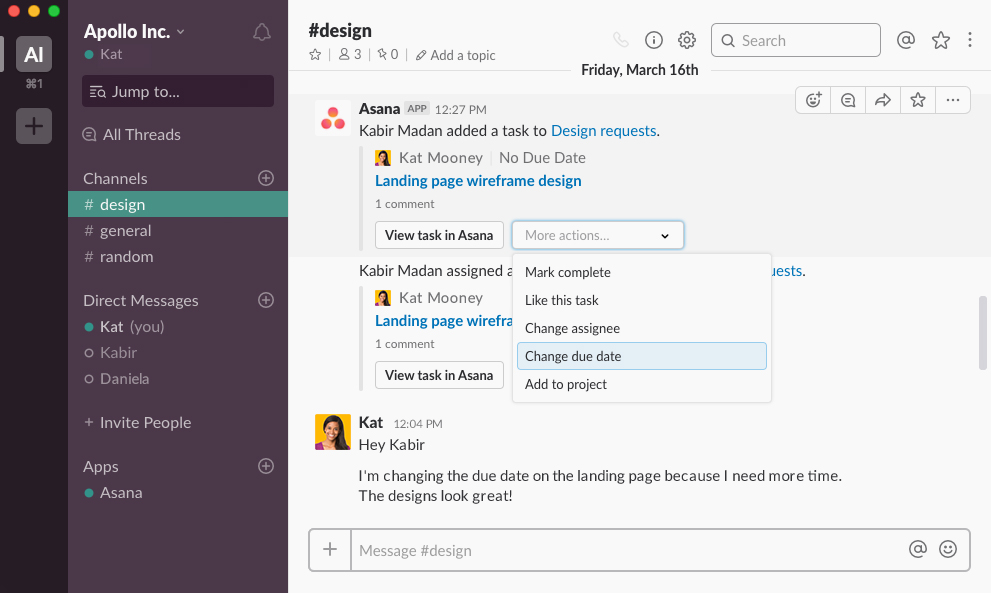Insert an emoji into the message box
This screenshot has height=593, width=991.
(947, 549)
